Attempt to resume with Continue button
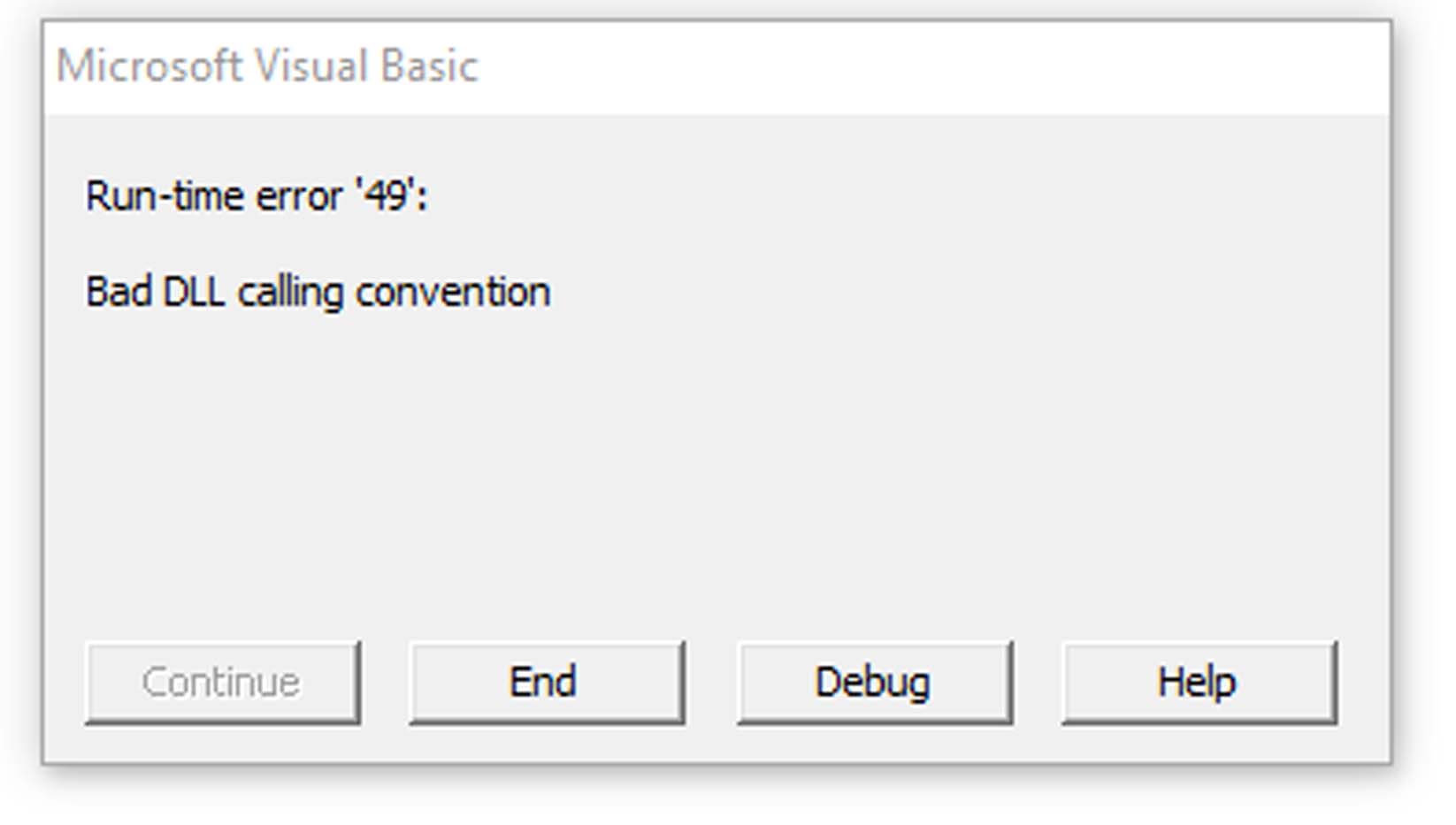1456x825 pixels. pyautogui.click(x=221, y=681)
